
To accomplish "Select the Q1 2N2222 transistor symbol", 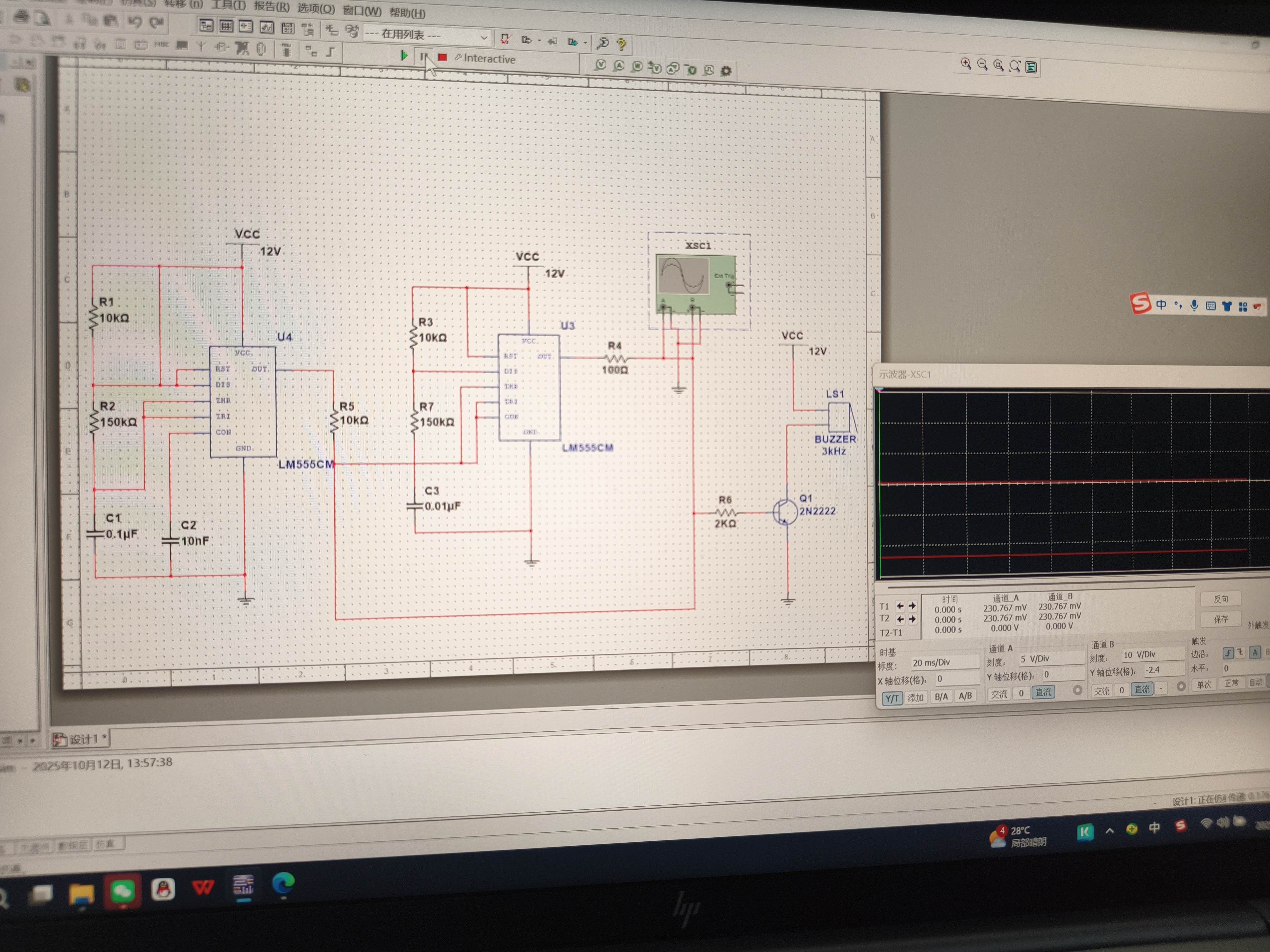I will pyautogui.click(x=784, y=512).
